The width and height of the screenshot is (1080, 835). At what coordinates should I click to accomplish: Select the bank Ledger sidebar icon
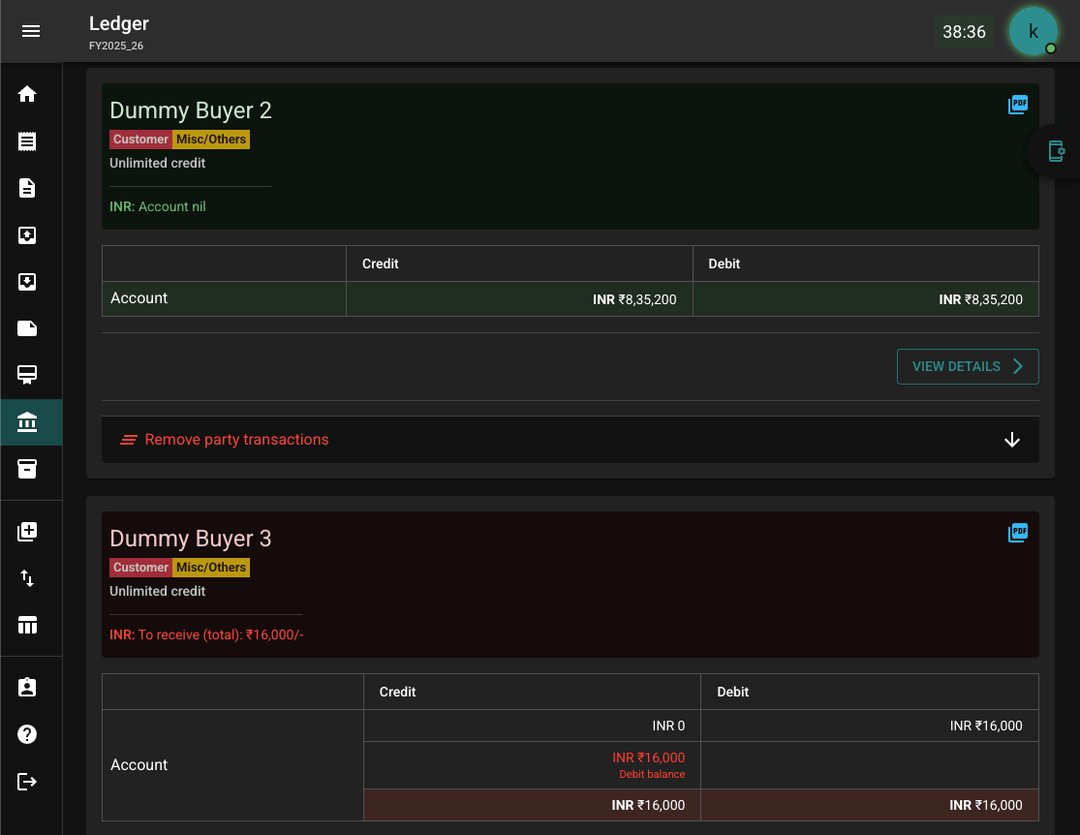coord(27,422)
